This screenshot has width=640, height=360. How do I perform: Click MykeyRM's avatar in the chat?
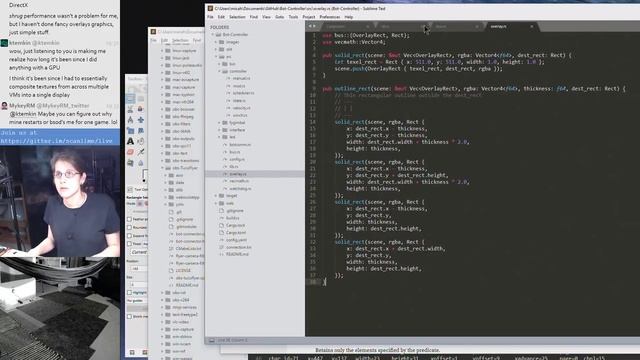coord(4,106)
